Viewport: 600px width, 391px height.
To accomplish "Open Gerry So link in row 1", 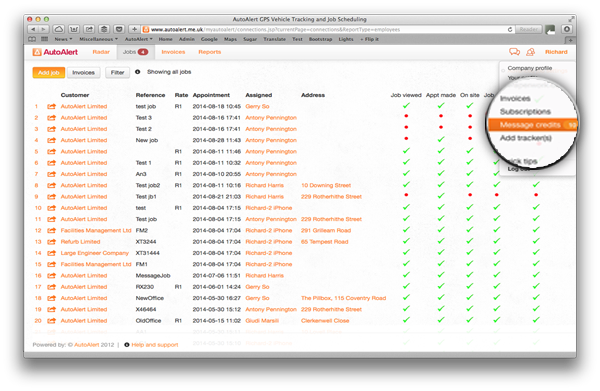I will click(x=257, y=106).
